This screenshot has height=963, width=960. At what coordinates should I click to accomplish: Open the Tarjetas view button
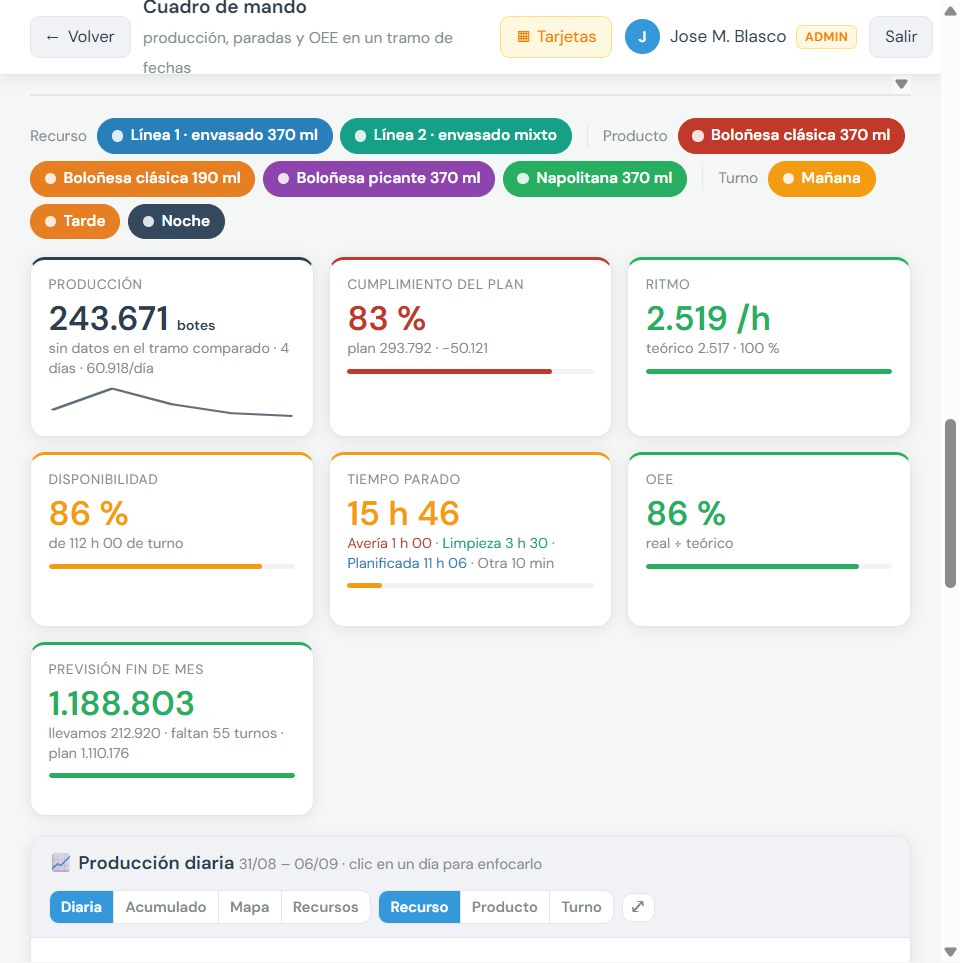(x=556, y=37)
